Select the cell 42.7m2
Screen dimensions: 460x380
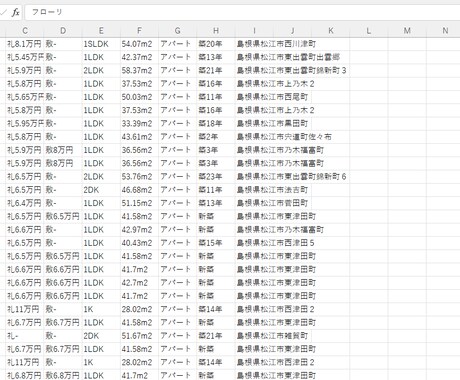139,283
